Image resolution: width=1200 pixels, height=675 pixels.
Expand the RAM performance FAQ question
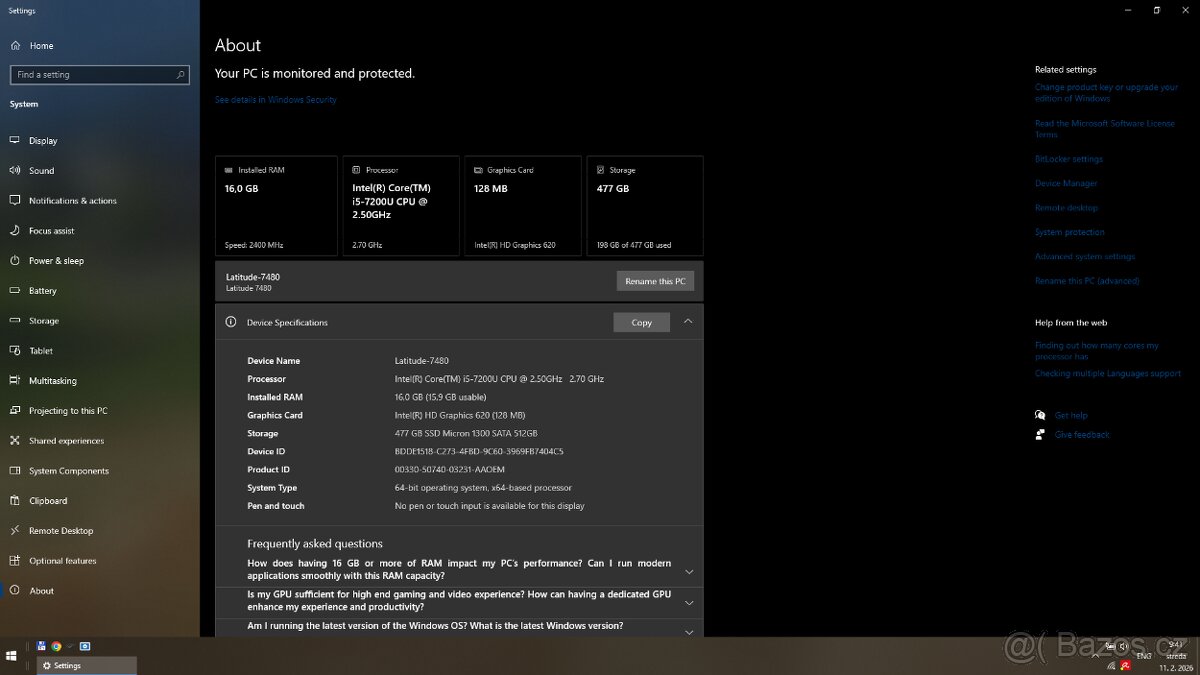(689, 568)
